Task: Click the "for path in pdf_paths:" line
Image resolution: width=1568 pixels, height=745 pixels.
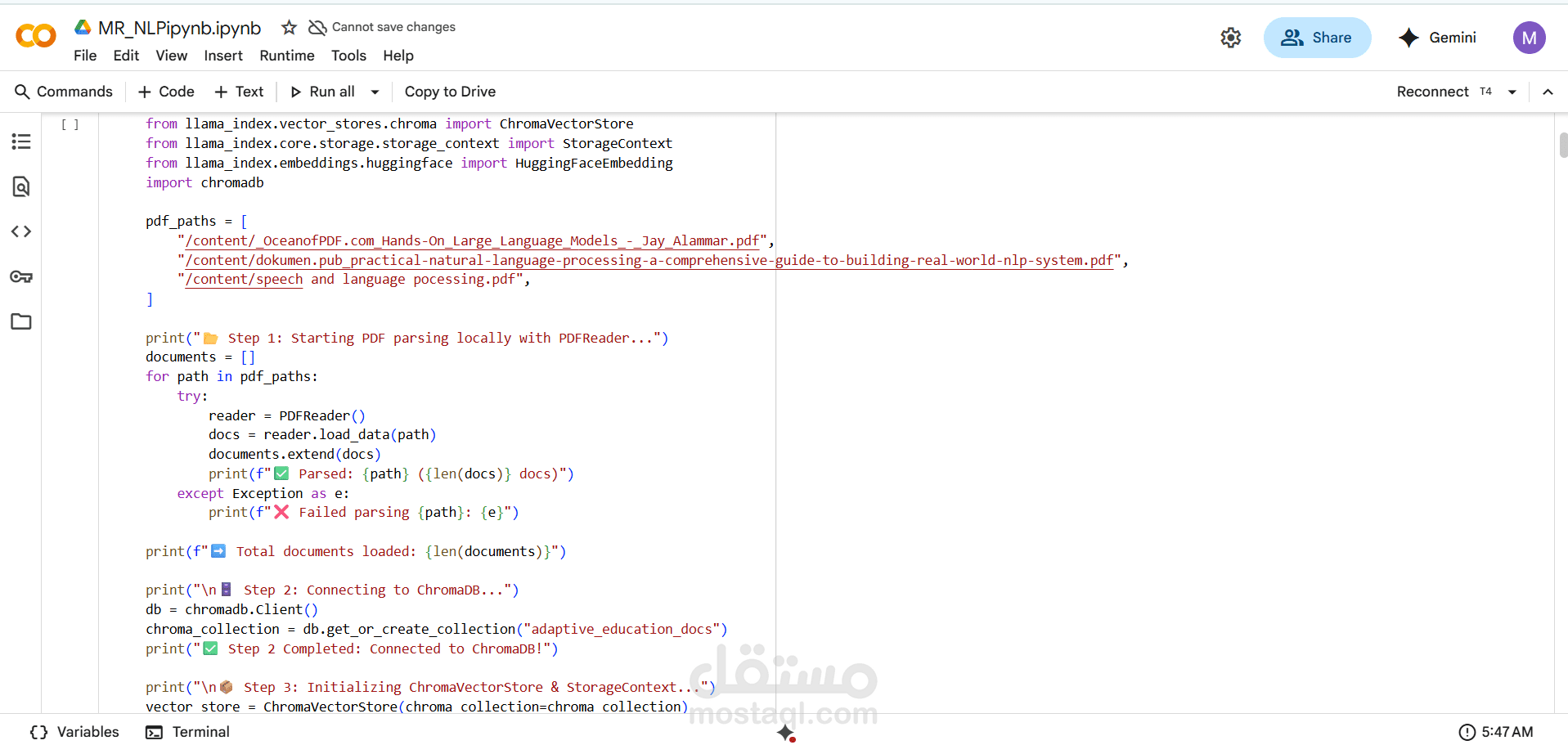Action: (231, 376)
